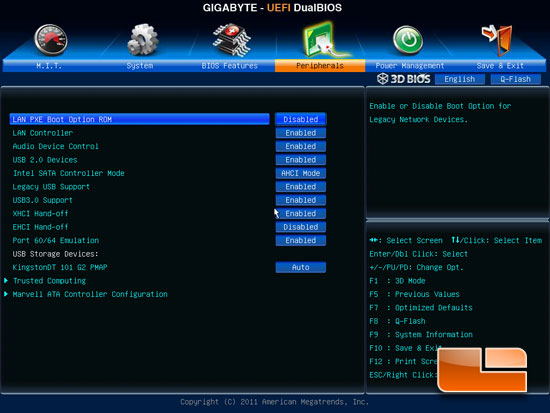The height and width of the screenshot is (413, 550).
Task: Click the Enter/Dbl Click: Select help line
Action: pos(418,254)
